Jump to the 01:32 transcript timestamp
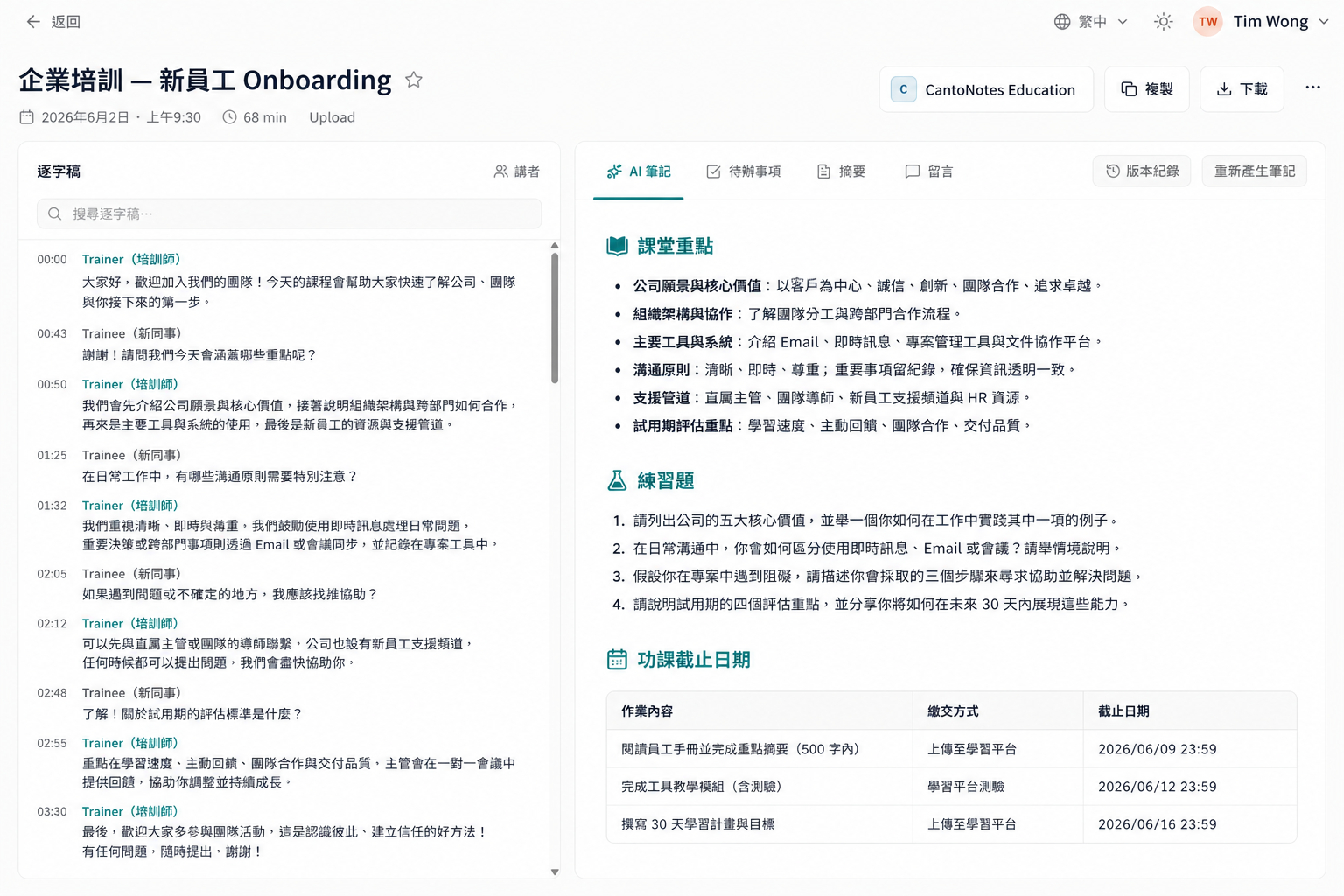The width and height of the screenshot is (1344, 896). point(52,506)
